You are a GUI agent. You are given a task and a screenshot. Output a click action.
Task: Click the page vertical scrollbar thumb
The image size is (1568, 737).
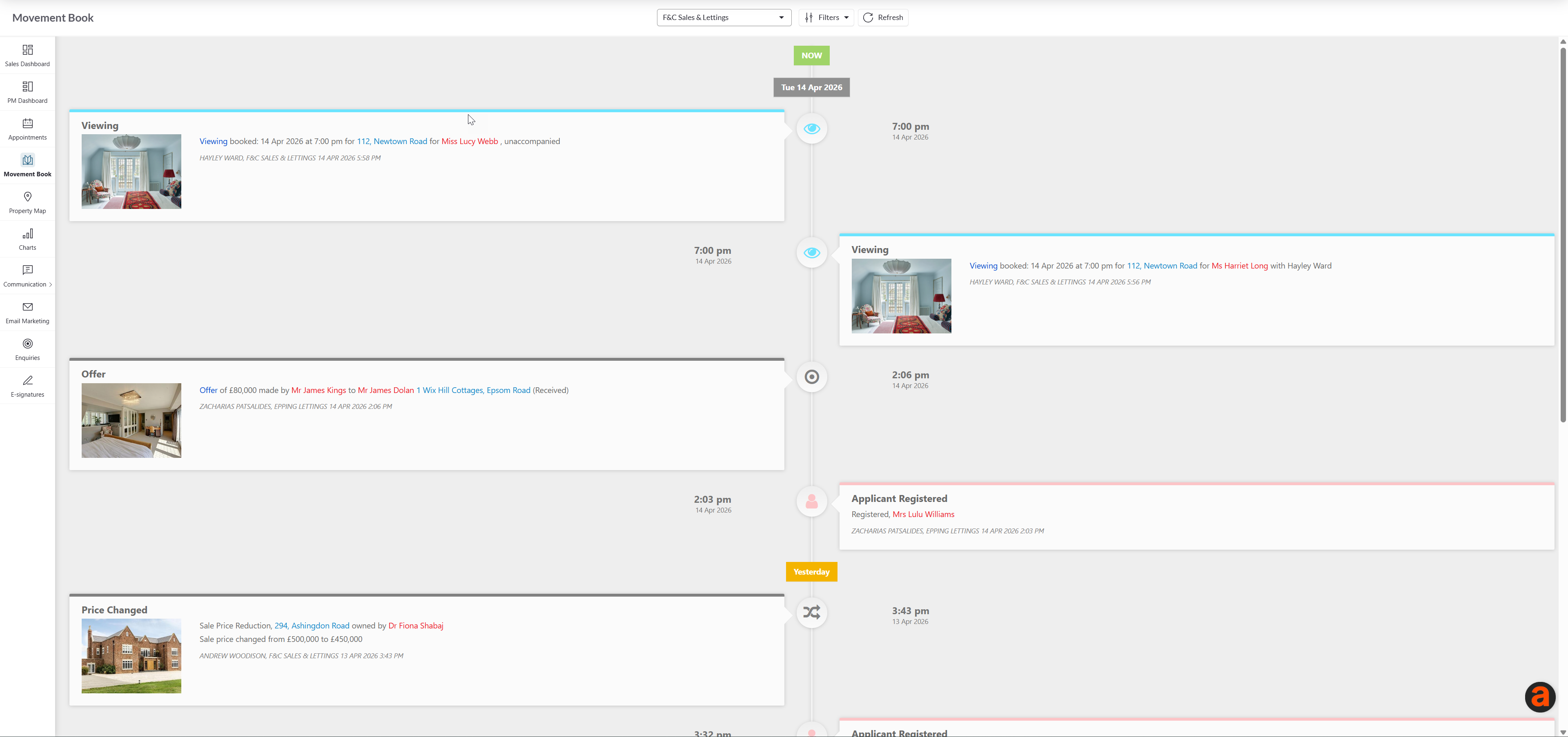pyautogui.click(x=1563, y=234)
